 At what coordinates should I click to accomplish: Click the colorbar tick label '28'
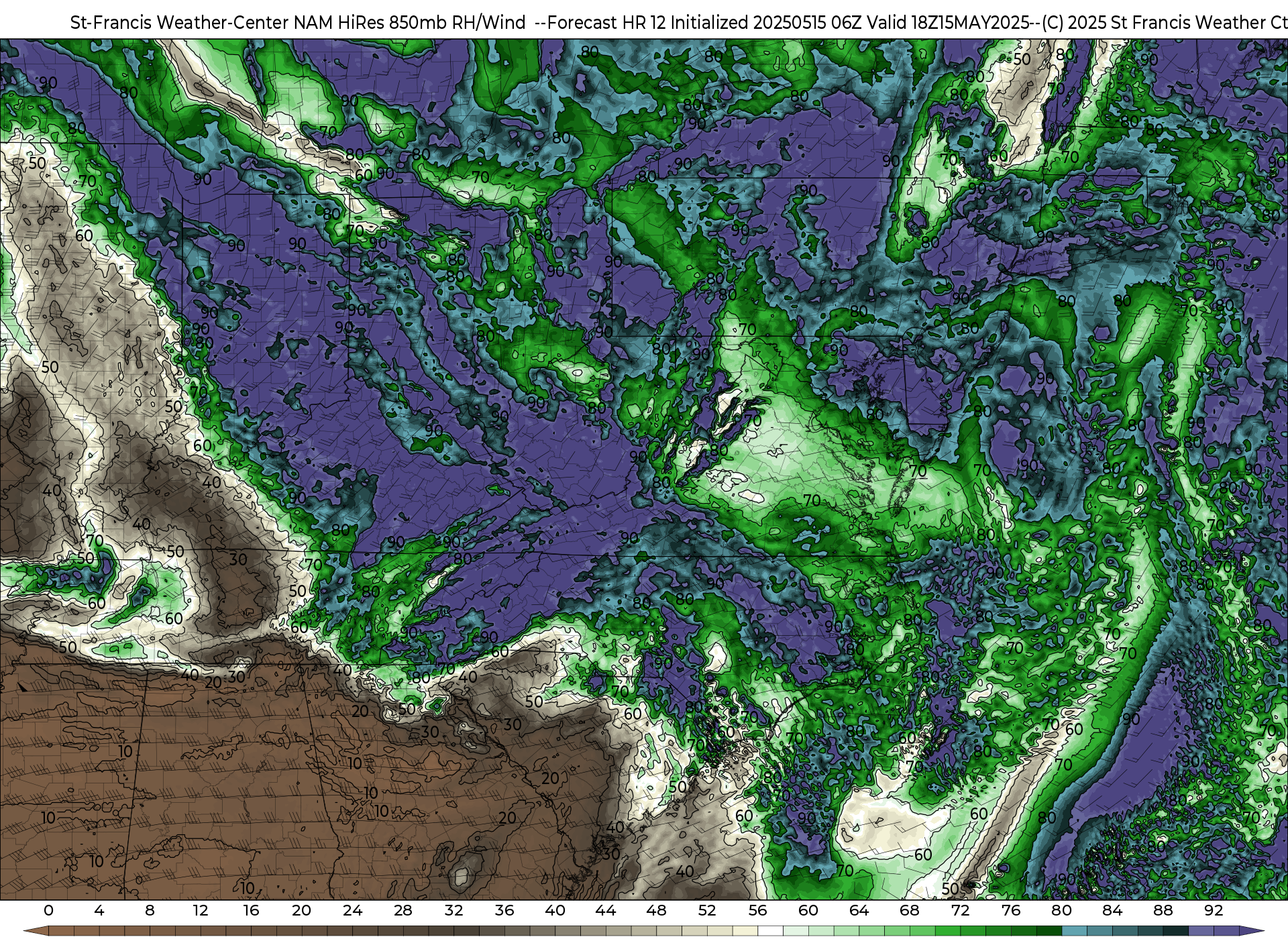click(402, 911)
